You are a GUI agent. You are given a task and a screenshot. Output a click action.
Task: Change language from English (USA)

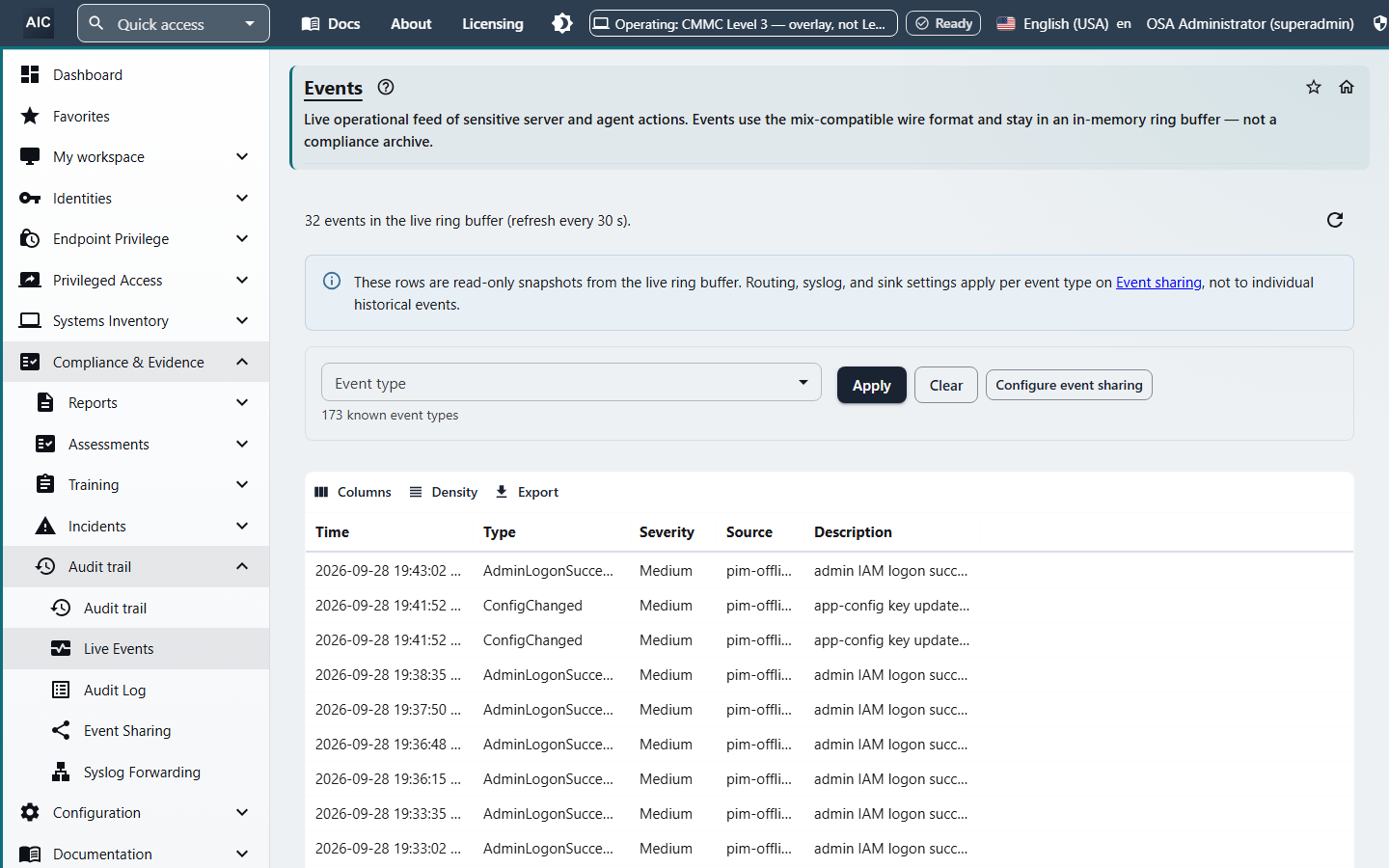click(x=1063, y=23)
